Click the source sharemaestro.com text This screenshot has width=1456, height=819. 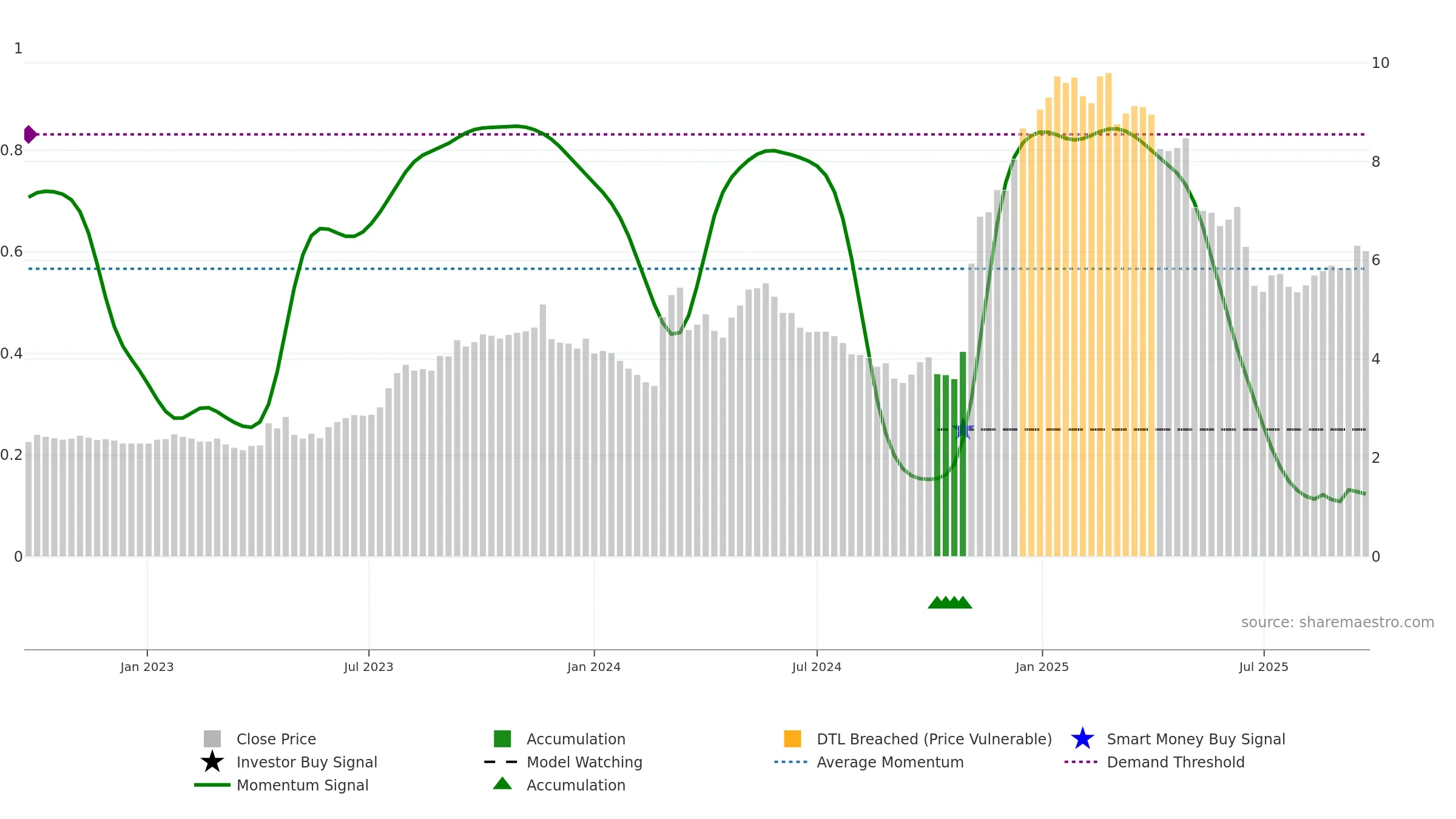coord(1337,622)
